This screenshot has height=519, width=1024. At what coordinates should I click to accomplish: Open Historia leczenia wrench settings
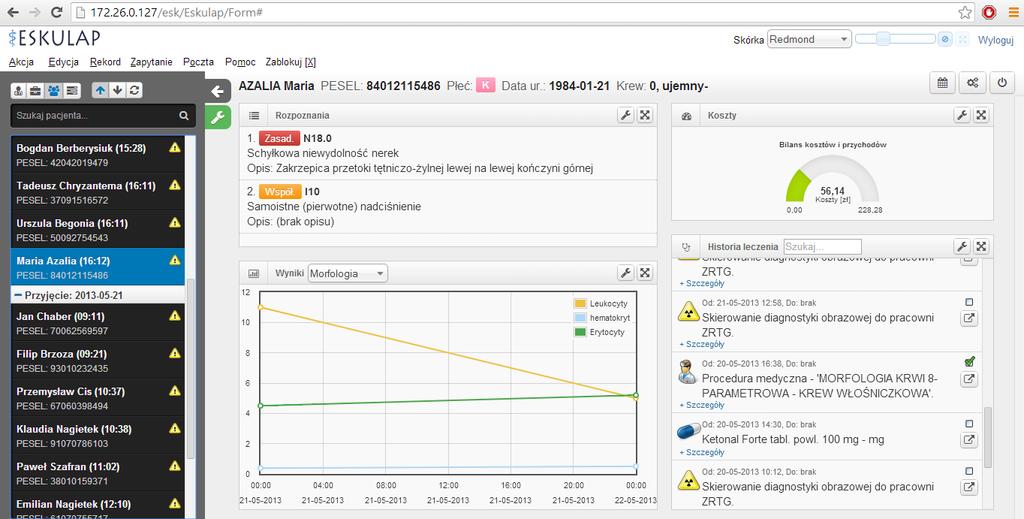click(962, 246)
